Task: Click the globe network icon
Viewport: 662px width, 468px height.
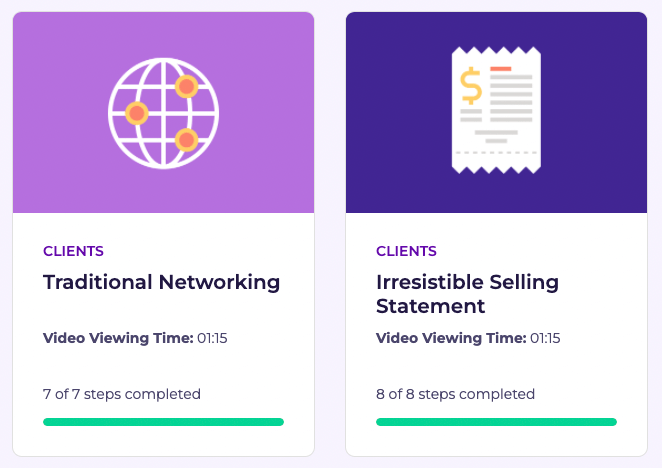Action: (x=163, y=112)
